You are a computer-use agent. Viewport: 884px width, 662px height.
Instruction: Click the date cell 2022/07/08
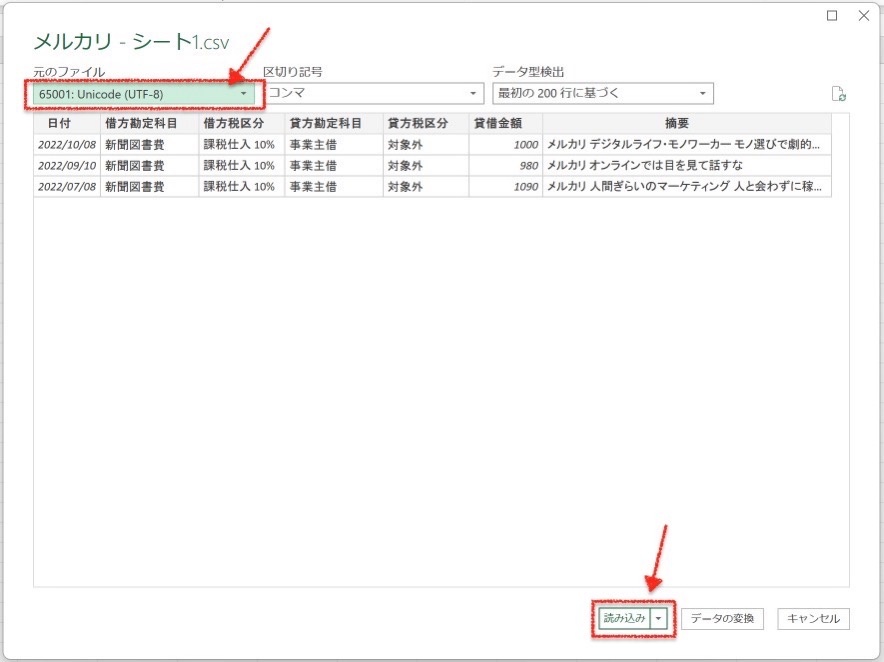[67, 186]
